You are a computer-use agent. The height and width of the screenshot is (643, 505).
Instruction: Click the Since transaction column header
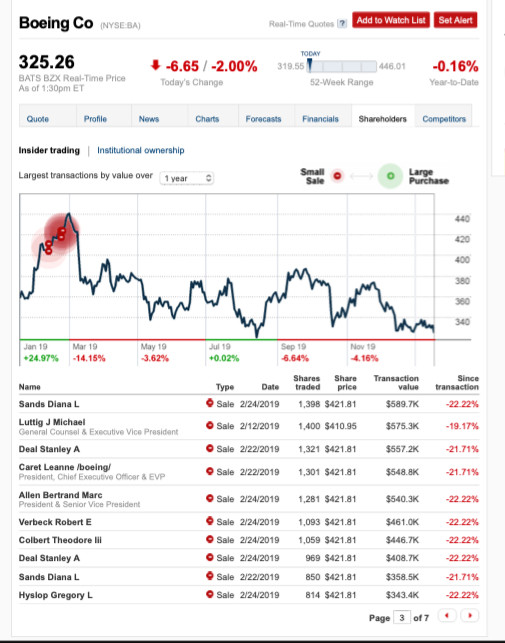coord(457,383)
